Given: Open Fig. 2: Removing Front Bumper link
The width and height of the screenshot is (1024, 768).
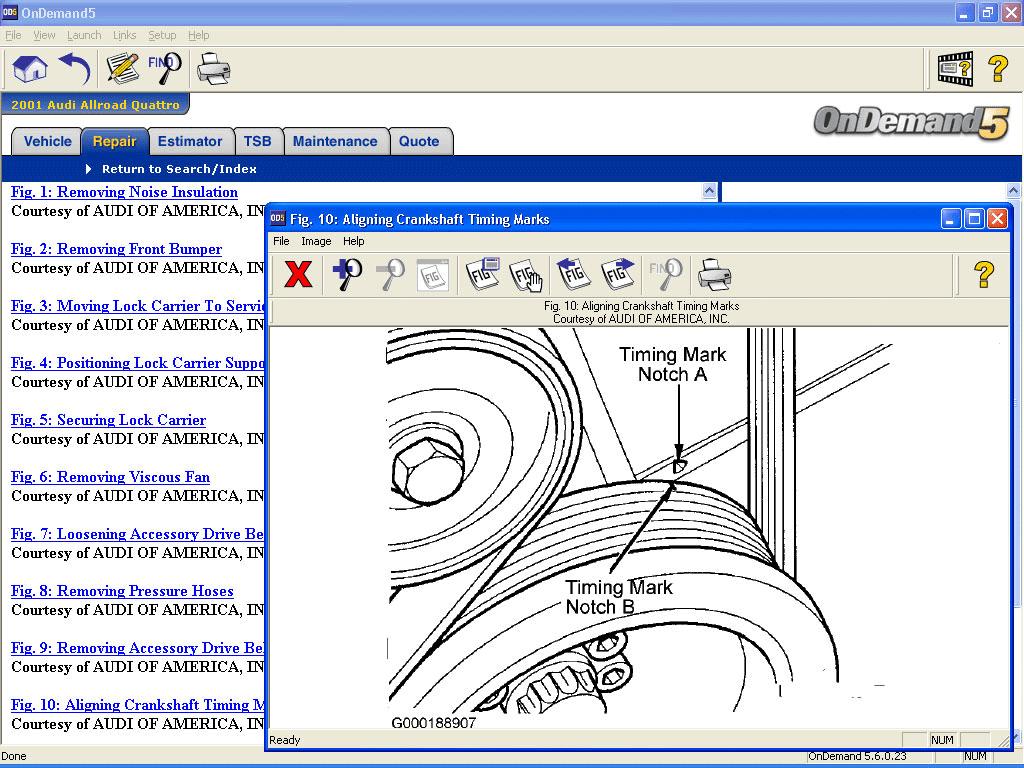Looking at the screenshot, I should pyautogui.click(x=116, y=249).
